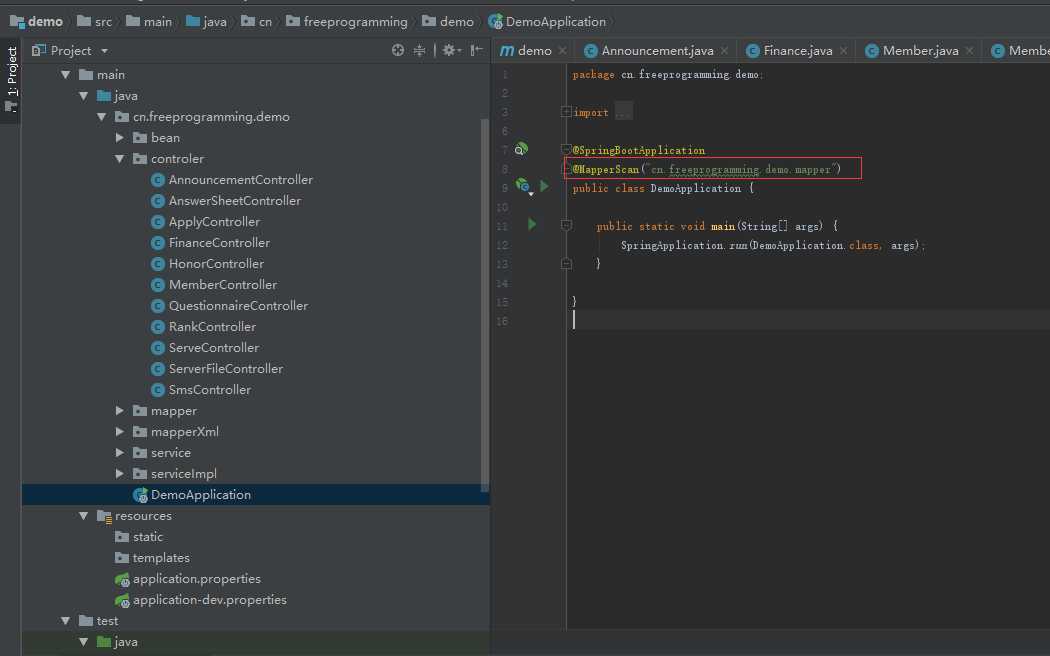
Task: Hide the Project panel with hide icon
Action: [x=477, y=50]
